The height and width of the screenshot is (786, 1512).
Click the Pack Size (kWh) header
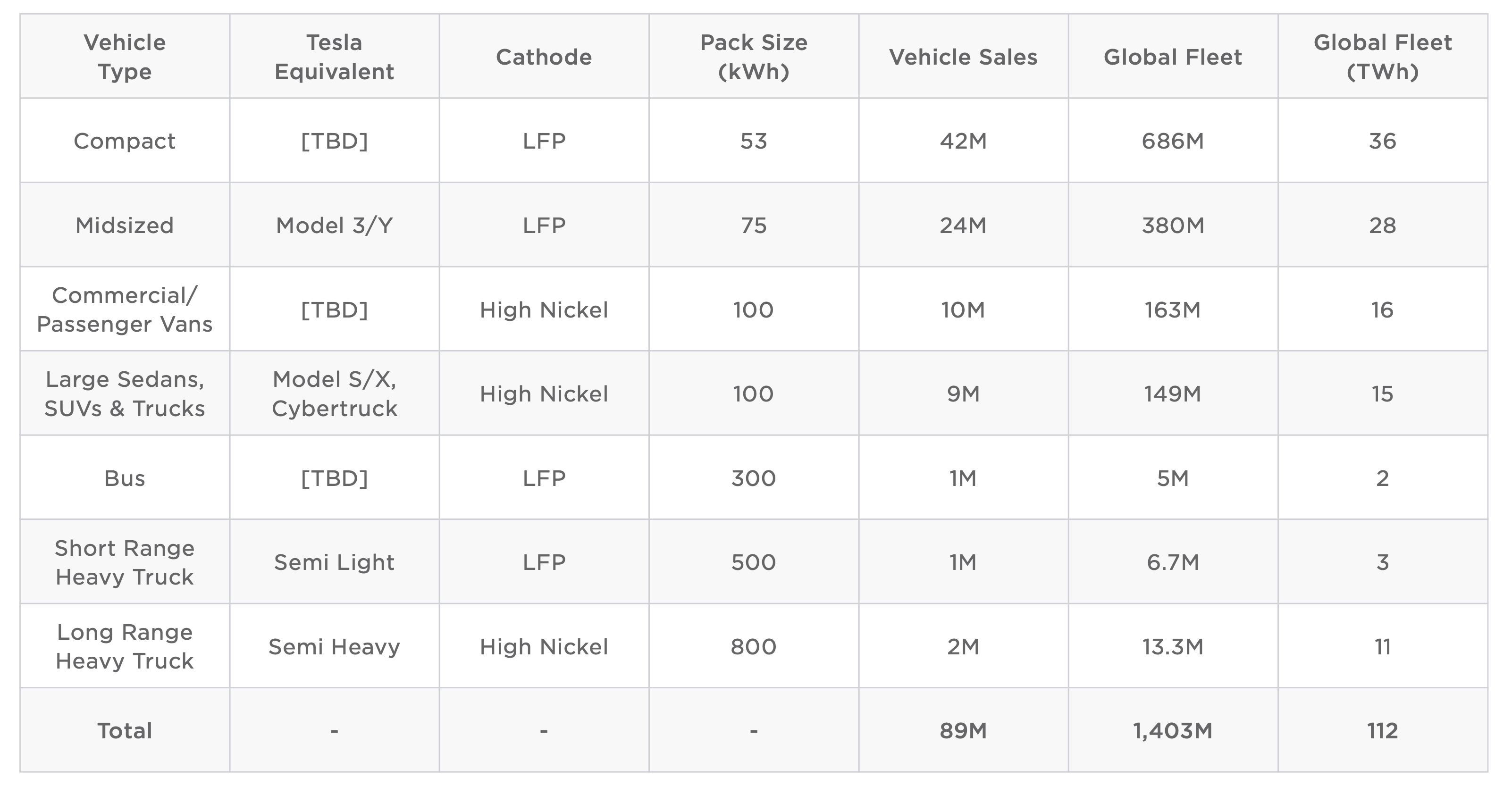click(x=754, y=57)
